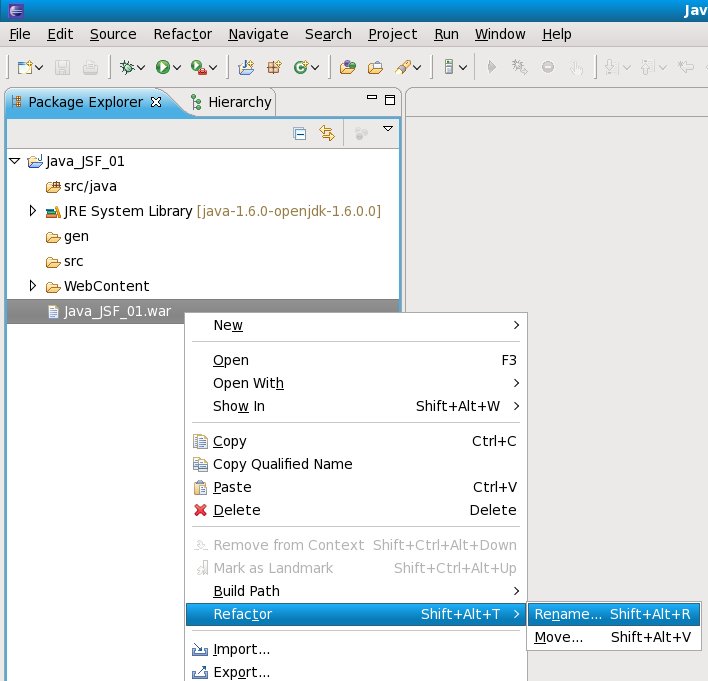Toggle Link with Editor in Package Explorer

(x=326, y=133)
